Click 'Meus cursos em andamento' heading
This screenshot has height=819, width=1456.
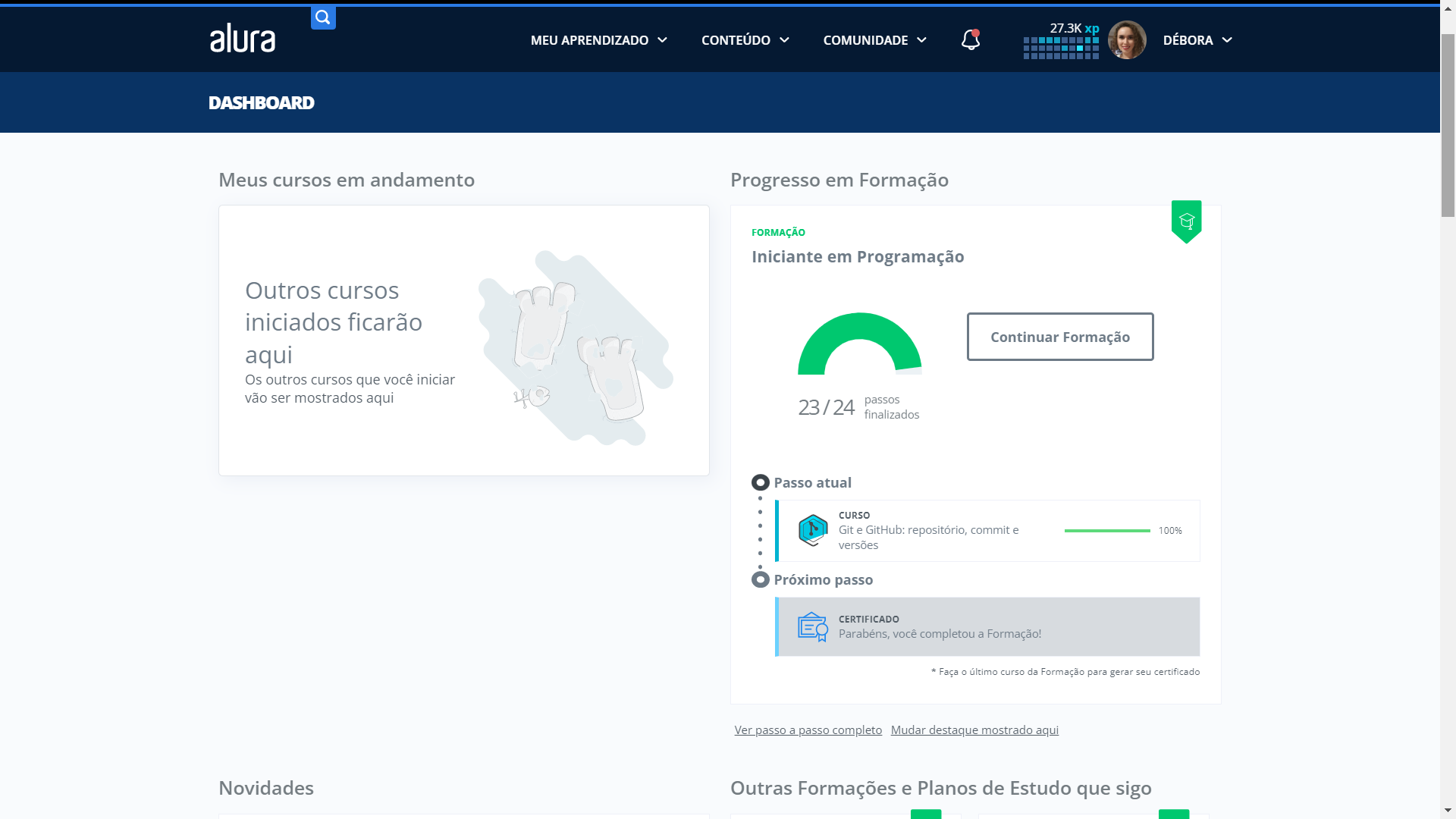tap(347, 180)
